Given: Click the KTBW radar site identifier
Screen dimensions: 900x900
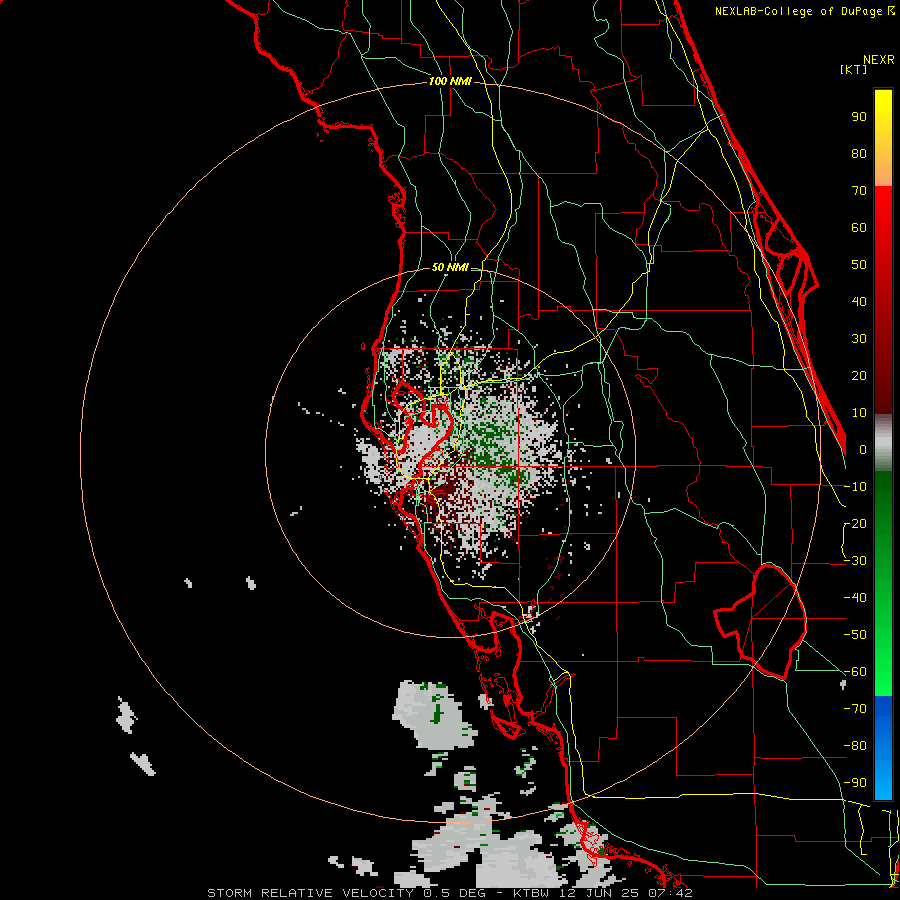Looking at the screenshot, I should 531,893.
